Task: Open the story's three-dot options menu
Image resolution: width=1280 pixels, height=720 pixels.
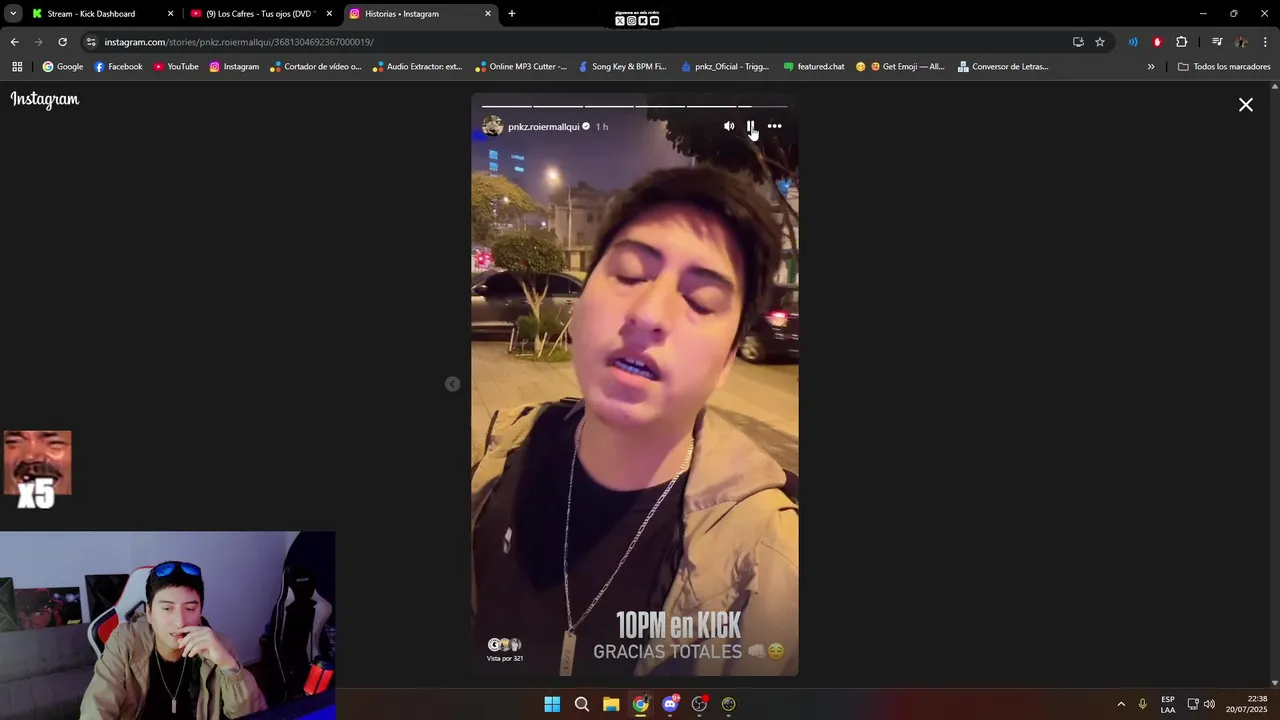Action: 774,126
